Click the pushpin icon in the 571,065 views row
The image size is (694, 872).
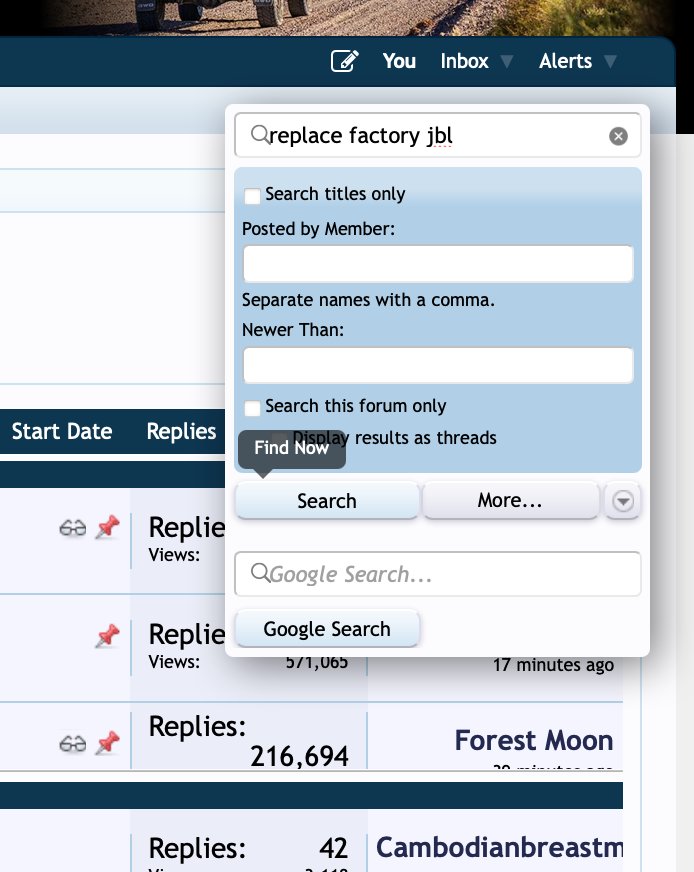click(107, 636)
